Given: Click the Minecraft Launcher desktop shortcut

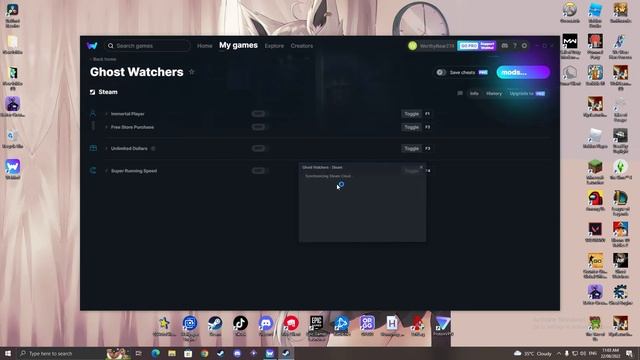Looking at the screenshot, I should pyautogui.click(x=595, y=172).
